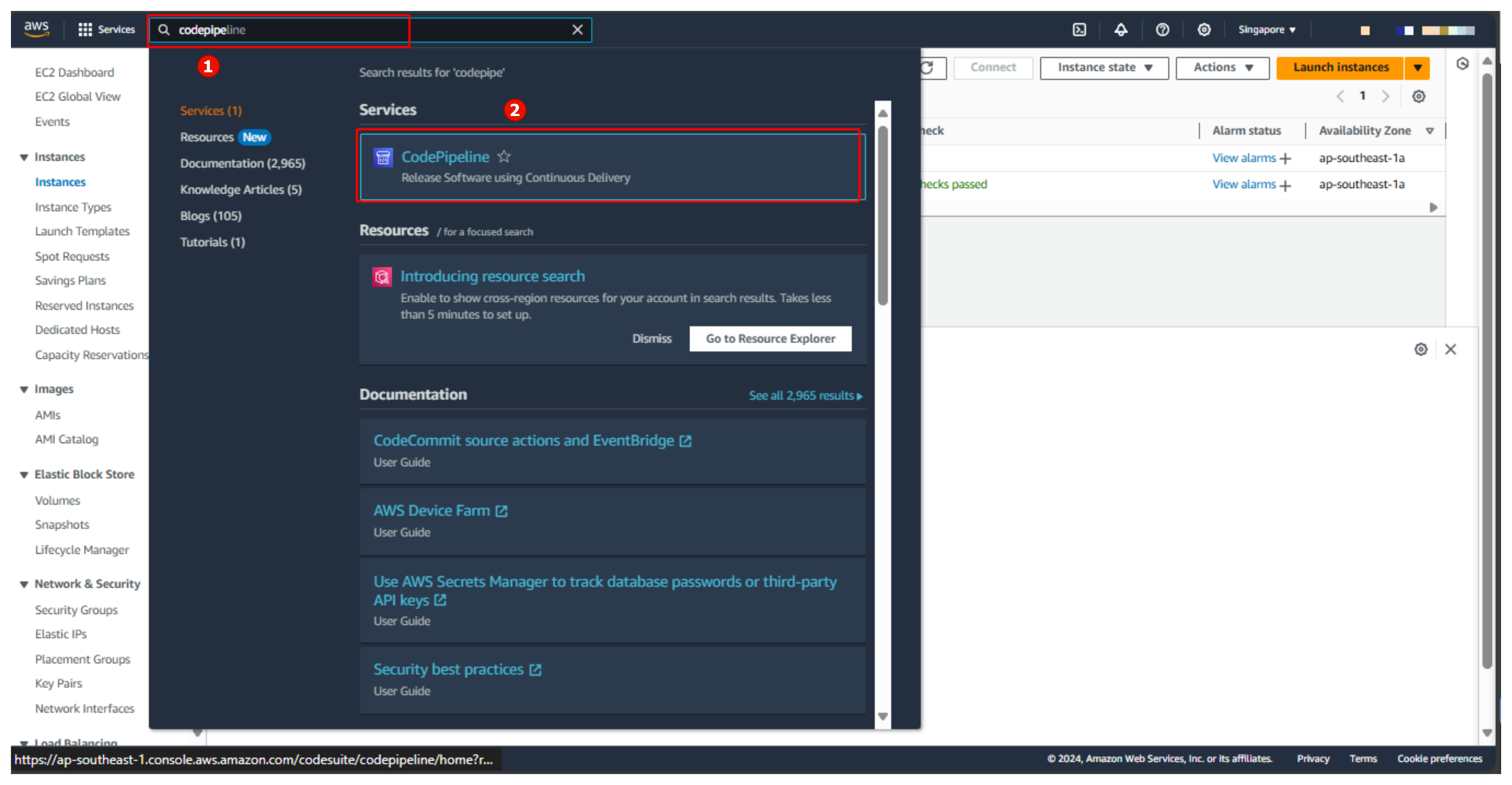Open the Singapore region dropdown

pos(1267,29)
